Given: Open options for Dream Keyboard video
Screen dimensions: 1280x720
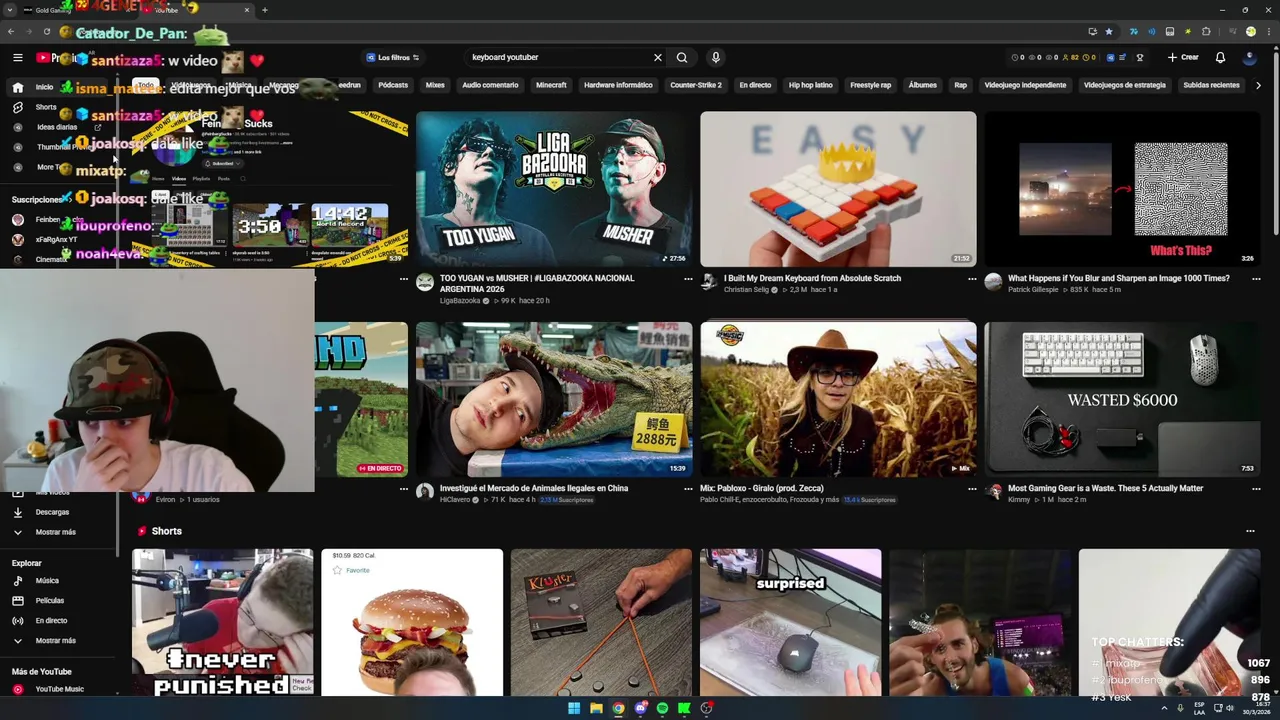Looking at the screenshot, I should point(972,279).
